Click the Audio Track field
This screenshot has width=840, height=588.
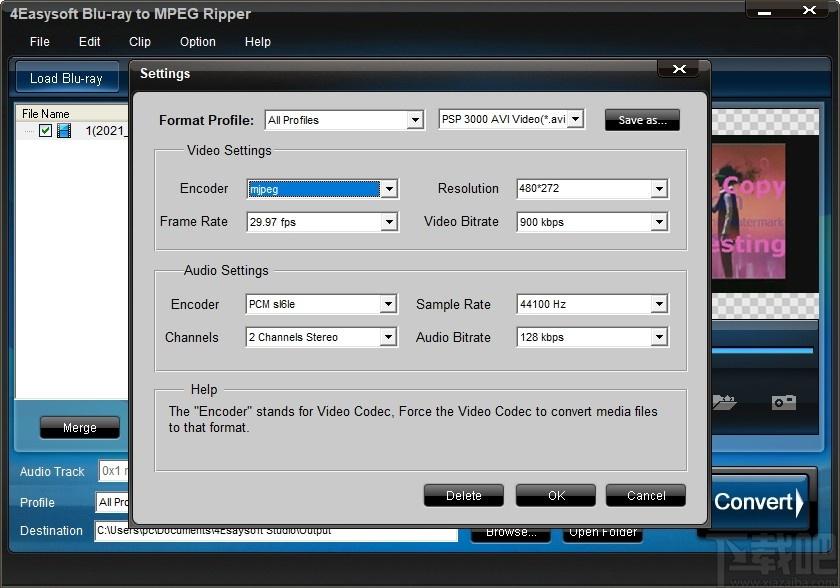(x=114, y=471)
